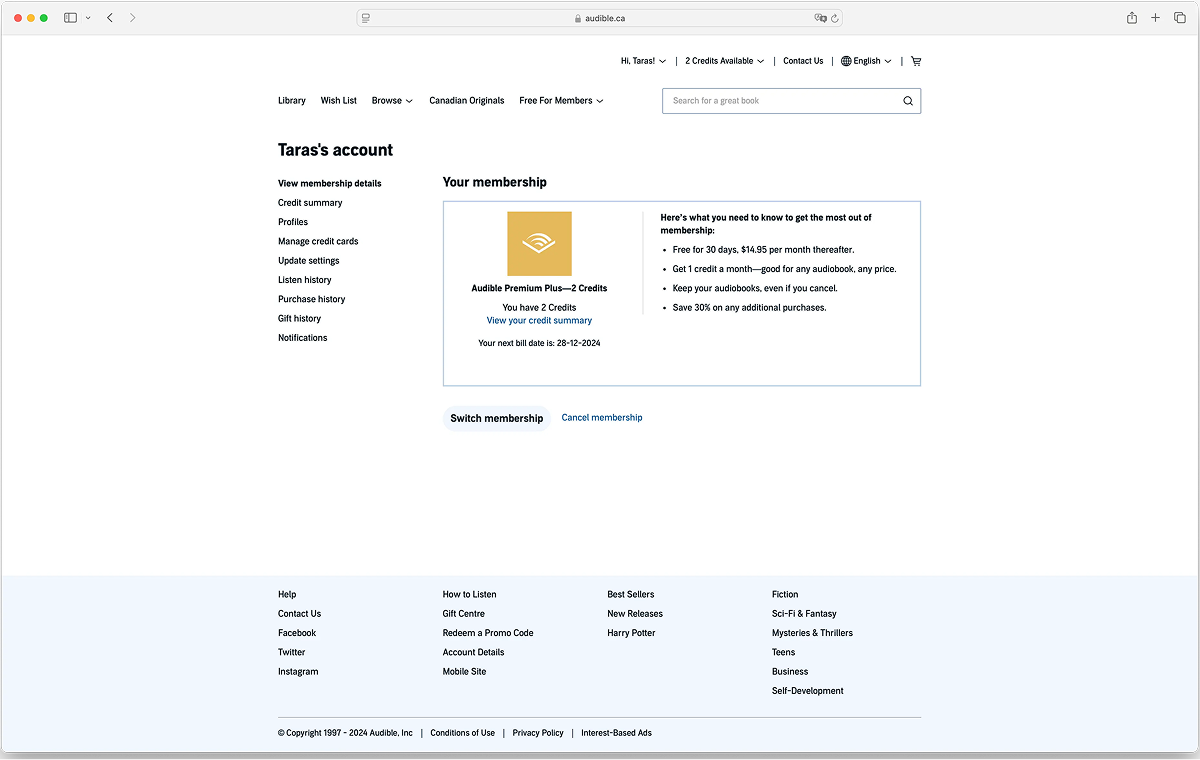Expand the Browse menu
The width and height of the screenshot is (1200, 760).
click(392, 101)
